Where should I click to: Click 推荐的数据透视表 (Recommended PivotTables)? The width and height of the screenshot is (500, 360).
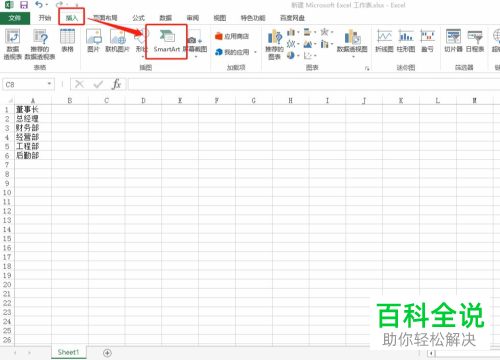40,44
